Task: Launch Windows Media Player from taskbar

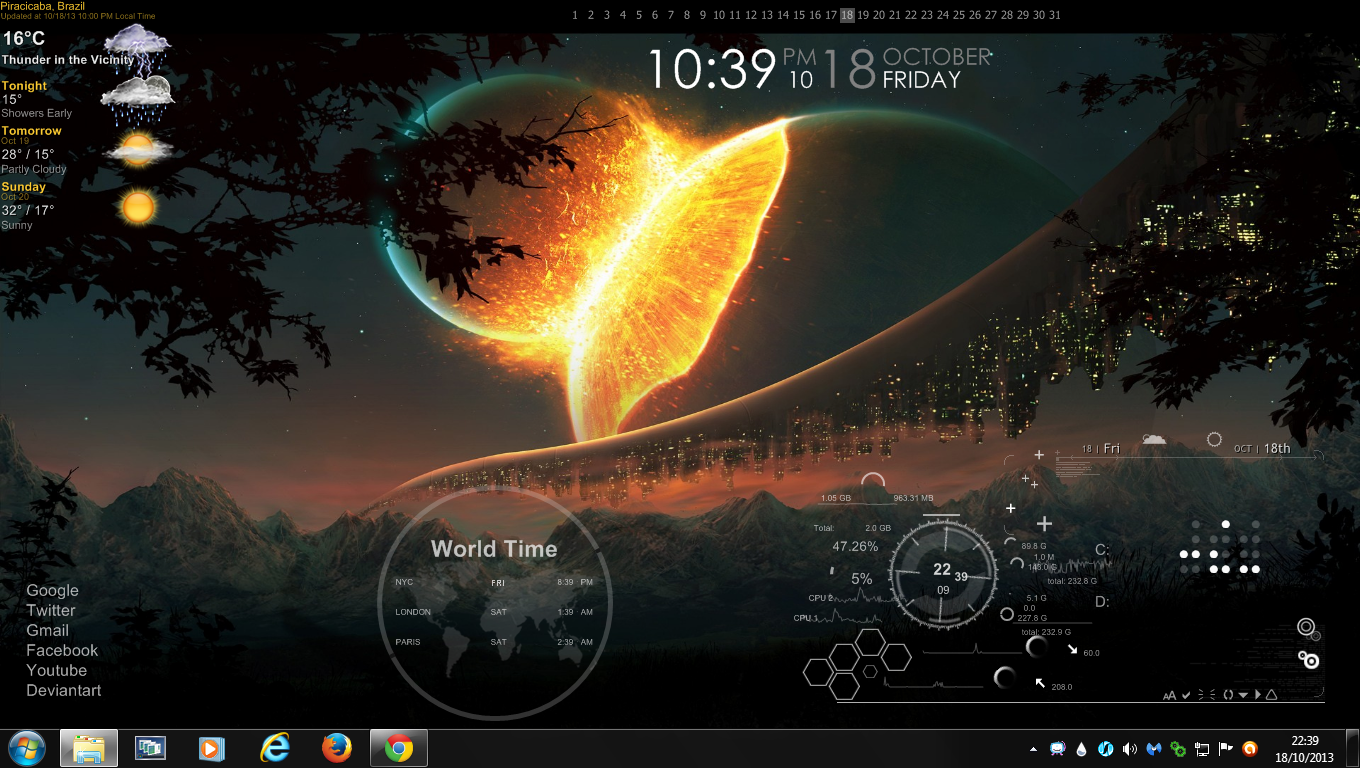Action: coord(212,748)
